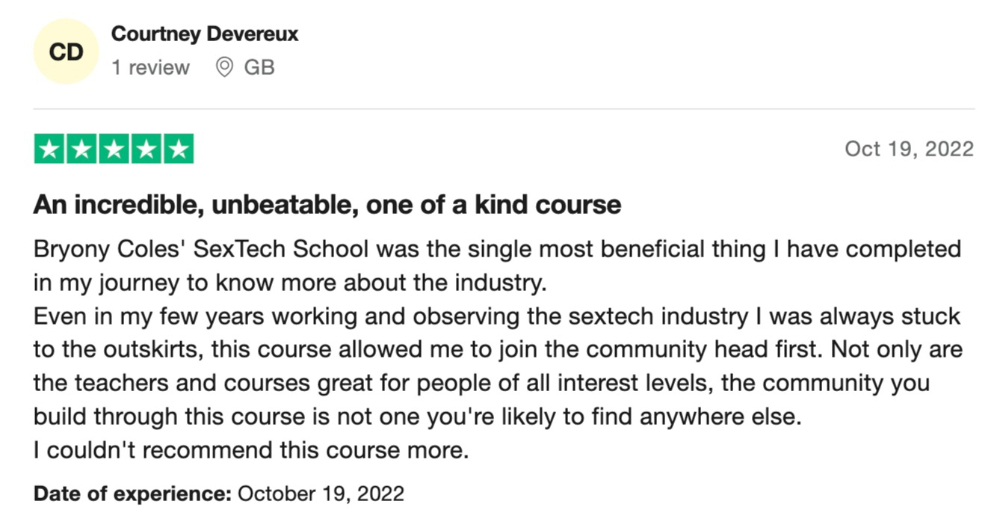This screenshot has height=519, width=1000.
Task: Click the horizontal divider under reviewer info
Action: (x=504, y=108)
